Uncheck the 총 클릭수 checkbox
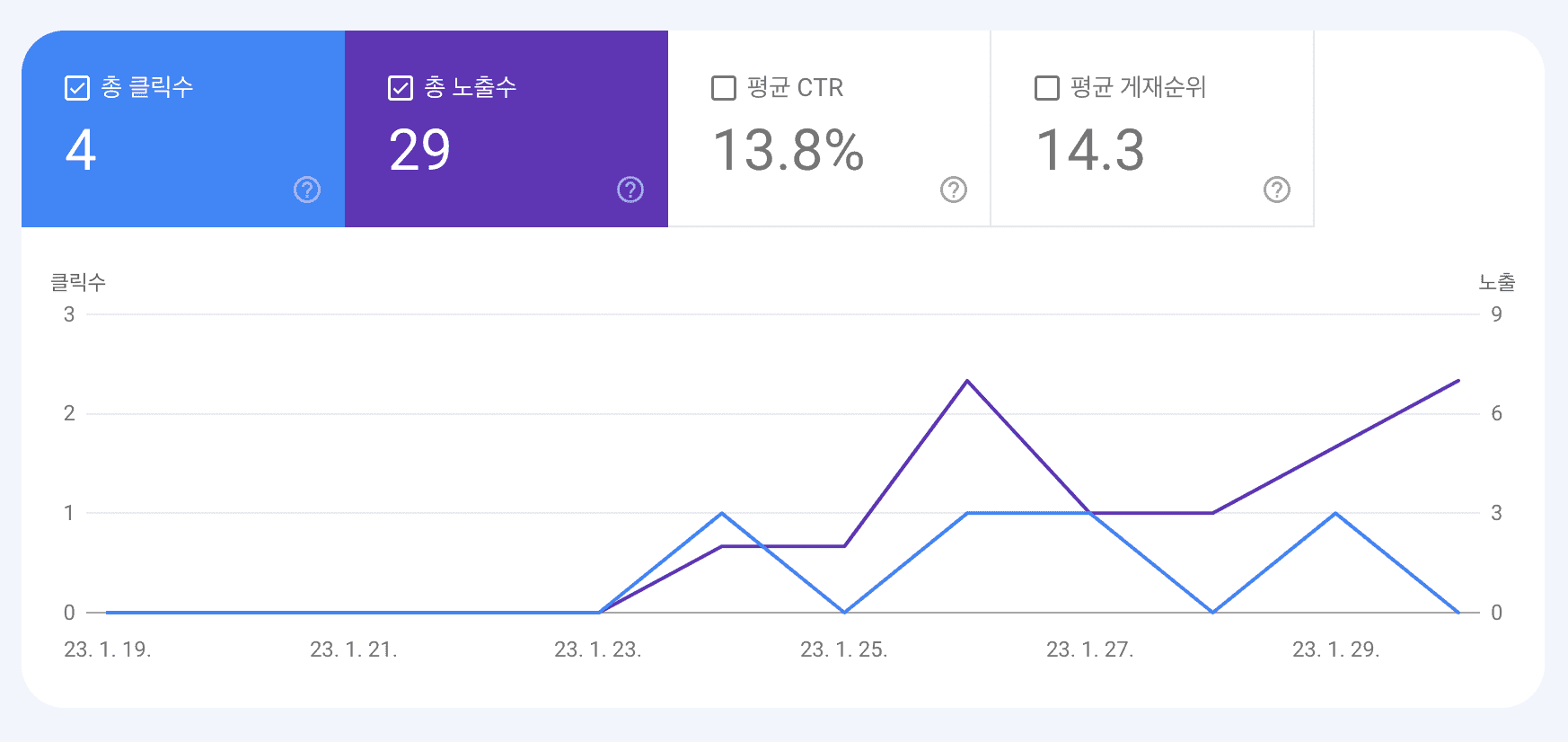 [x=77, y=88]
